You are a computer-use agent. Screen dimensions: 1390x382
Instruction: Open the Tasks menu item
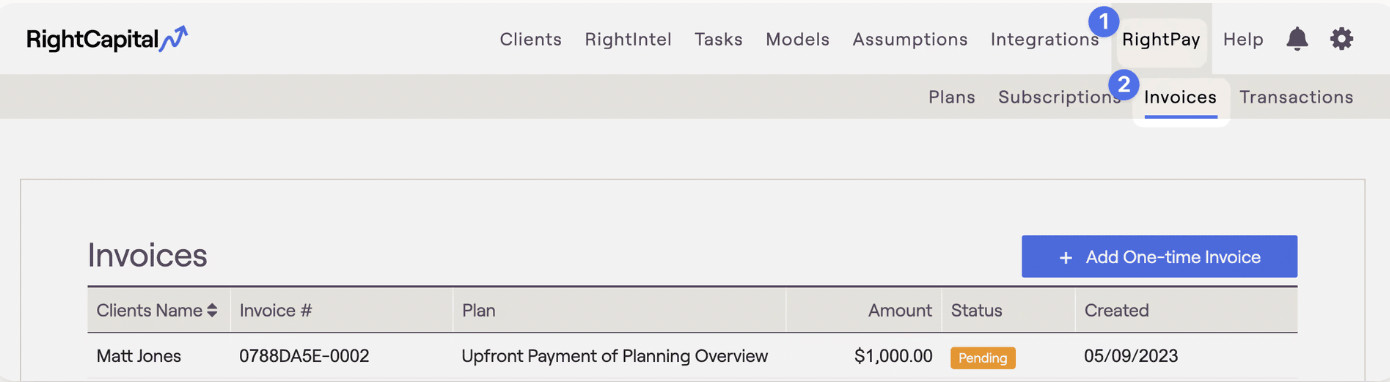(719, 40)
